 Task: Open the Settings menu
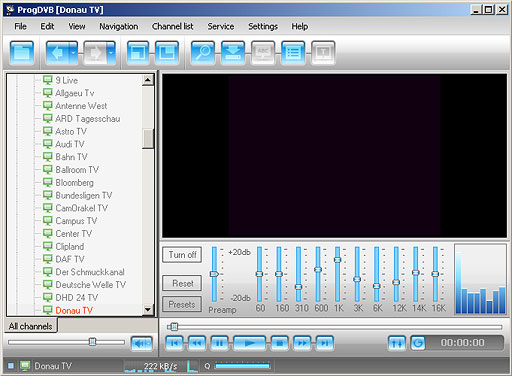pos(263,26)
